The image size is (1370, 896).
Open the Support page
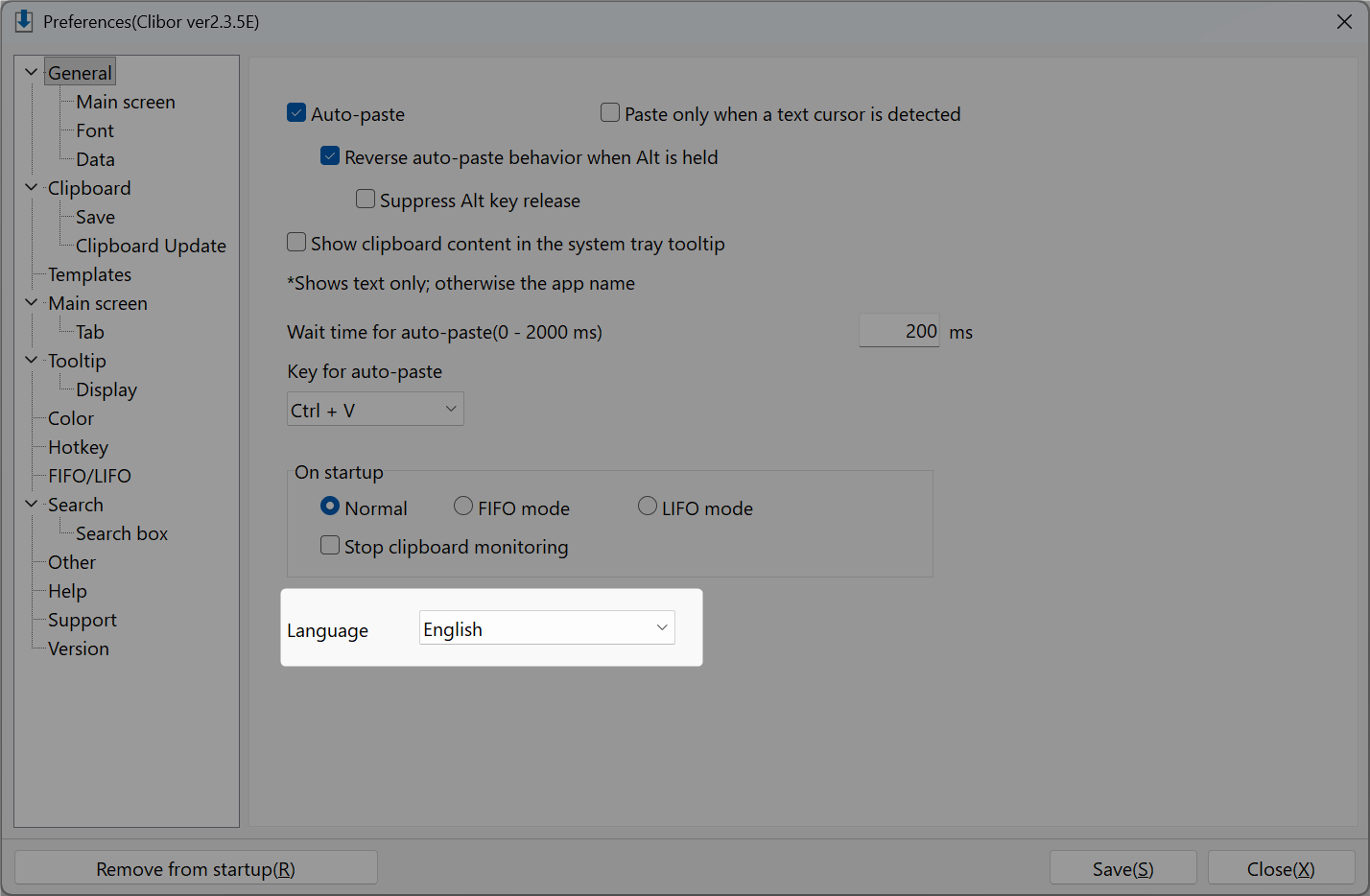coord(83,620)
